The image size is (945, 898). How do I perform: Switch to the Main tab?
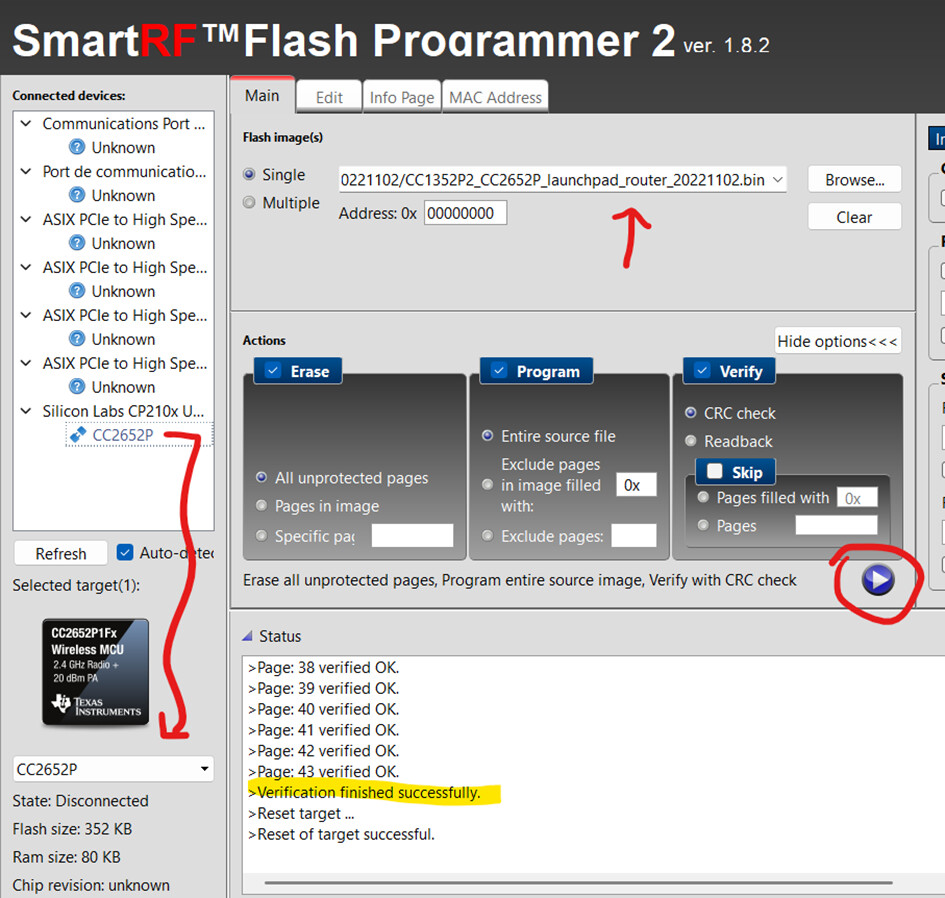click(x=262, y=96)
